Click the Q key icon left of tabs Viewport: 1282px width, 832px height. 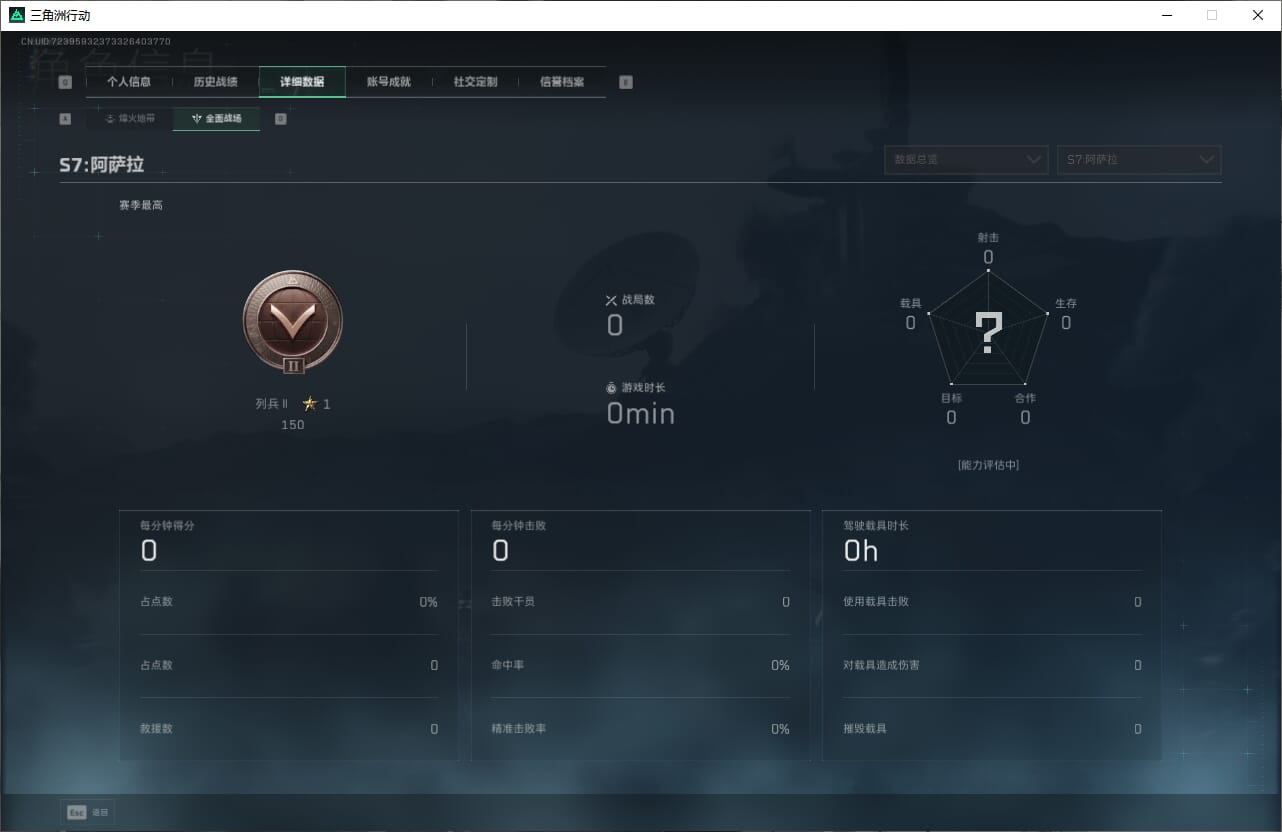[x=65, y=83]
